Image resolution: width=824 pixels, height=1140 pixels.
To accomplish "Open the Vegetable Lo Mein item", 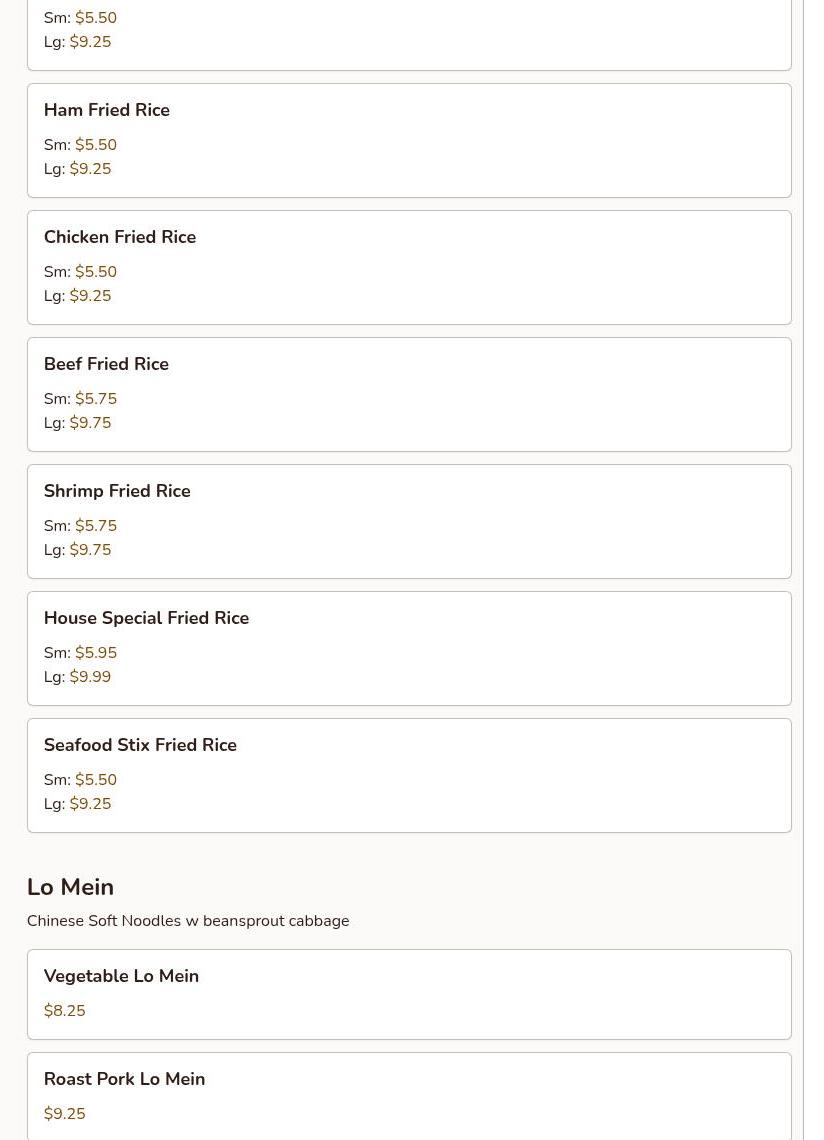I will click(x=121, y=976).
